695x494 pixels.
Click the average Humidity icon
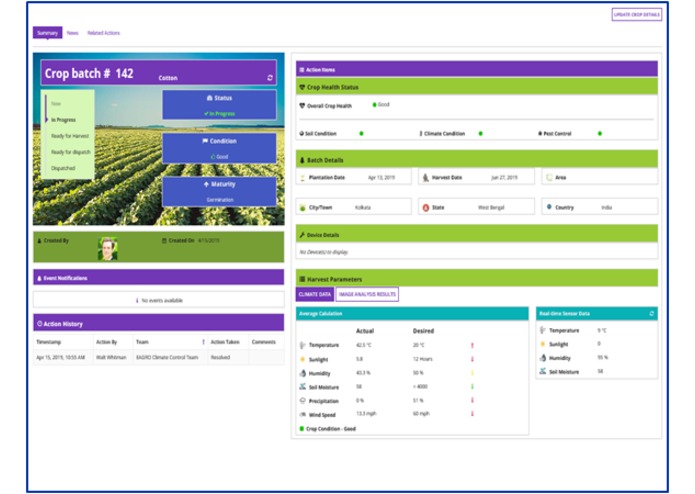[x=302, y=373]
